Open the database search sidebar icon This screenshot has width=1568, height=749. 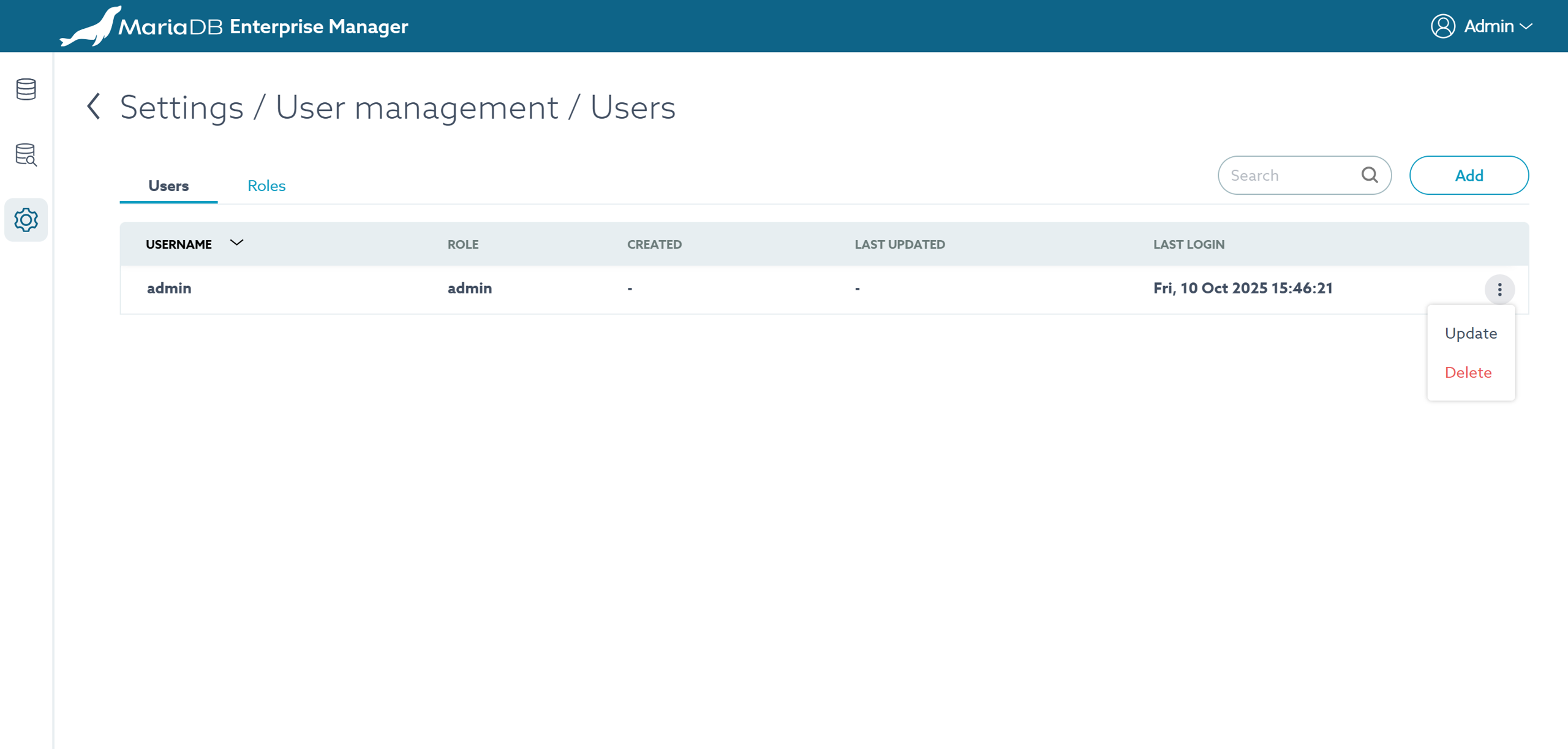pyautogui.click(x=26, y=154)
